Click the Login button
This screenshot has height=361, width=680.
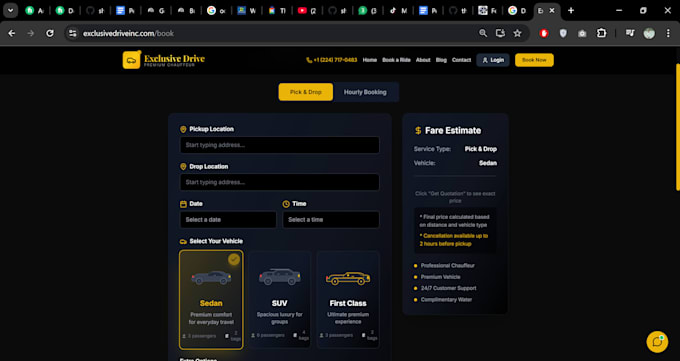[x=493, y=60]
